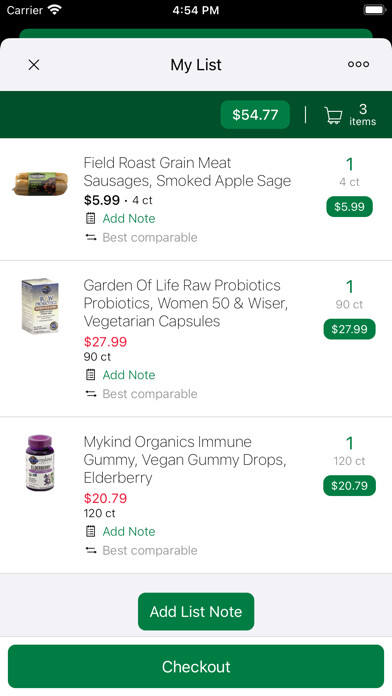Tap Add List Note button
The width and height of the screenshot is (392, 696).
tap(196, 612)
